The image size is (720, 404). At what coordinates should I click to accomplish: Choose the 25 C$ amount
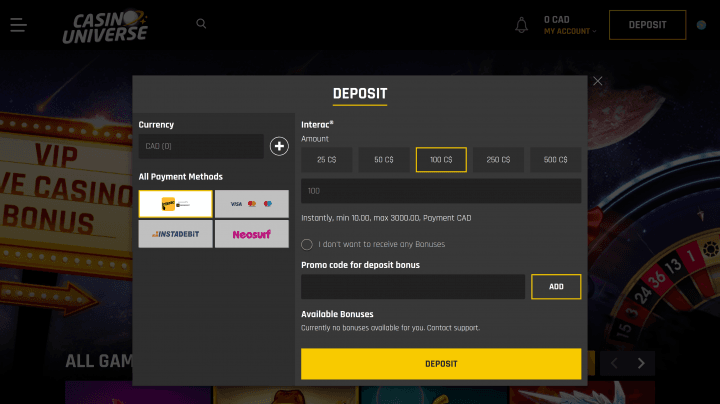click(326, 160)
